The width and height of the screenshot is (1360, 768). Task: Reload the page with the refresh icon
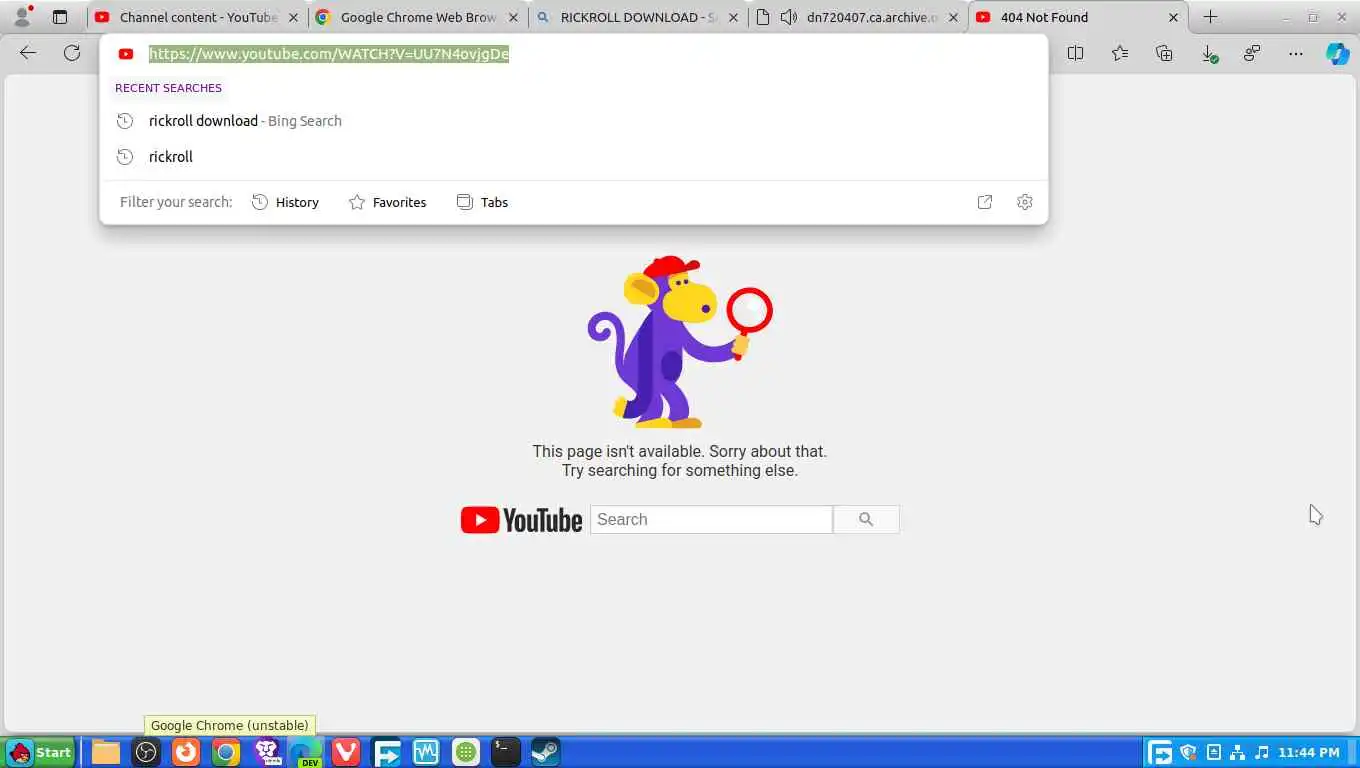(72, 53)
